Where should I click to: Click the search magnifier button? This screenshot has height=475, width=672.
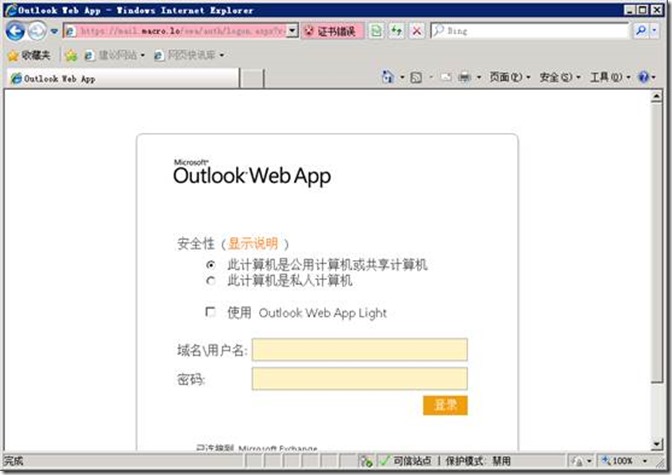pos(641,30)
